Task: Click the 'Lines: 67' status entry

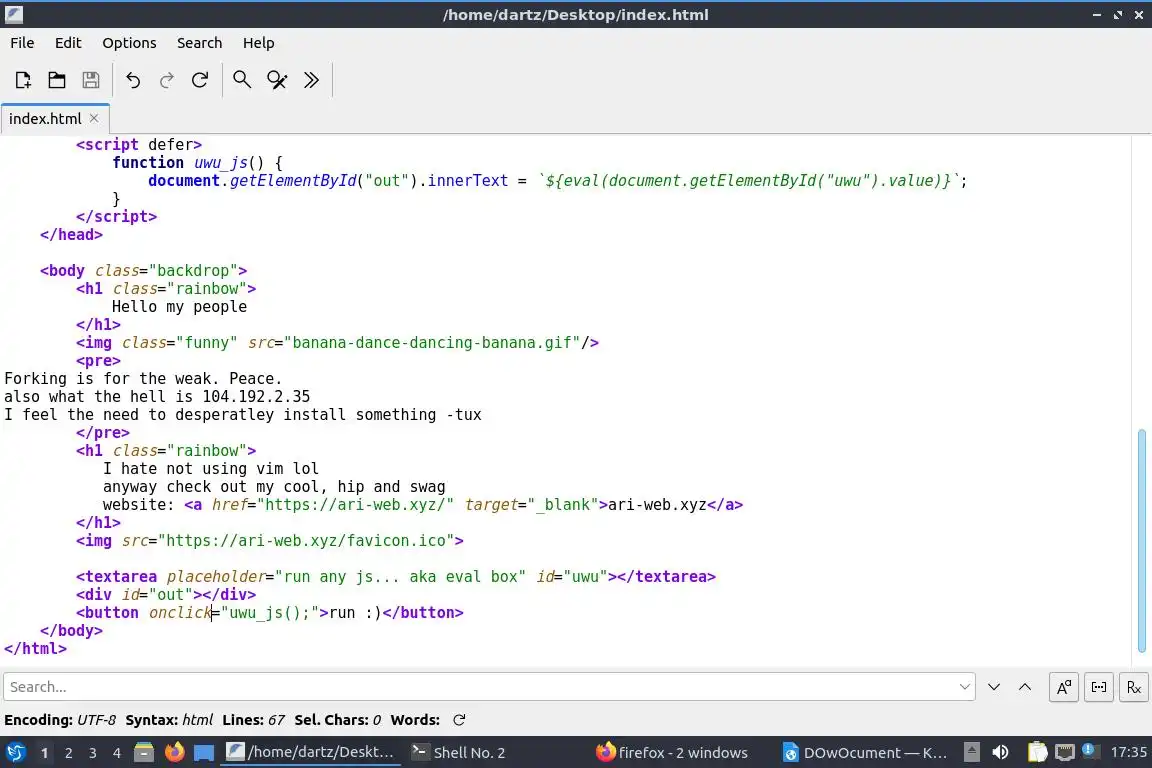Action: pyautogui.click(x=253, y=719)
